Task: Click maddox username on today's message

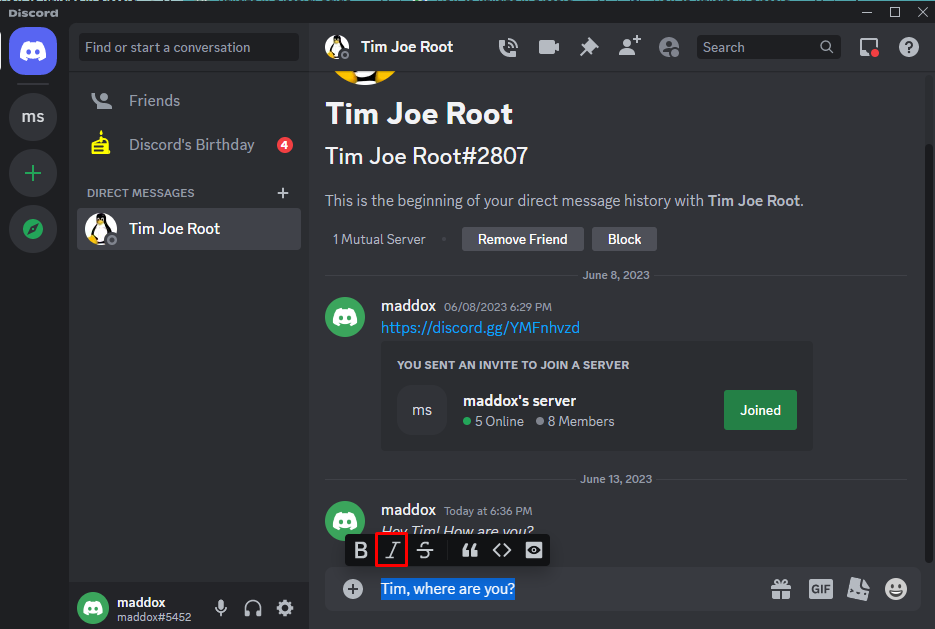Action: coord(408,510)
